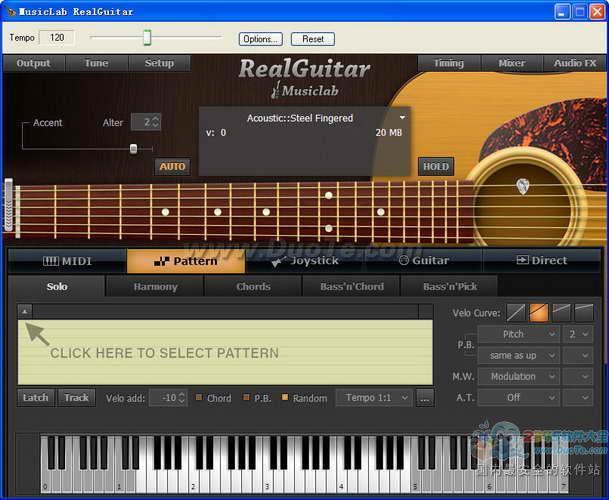Open the Setup panel
609x500 pixels.
[x=159, y=63]
